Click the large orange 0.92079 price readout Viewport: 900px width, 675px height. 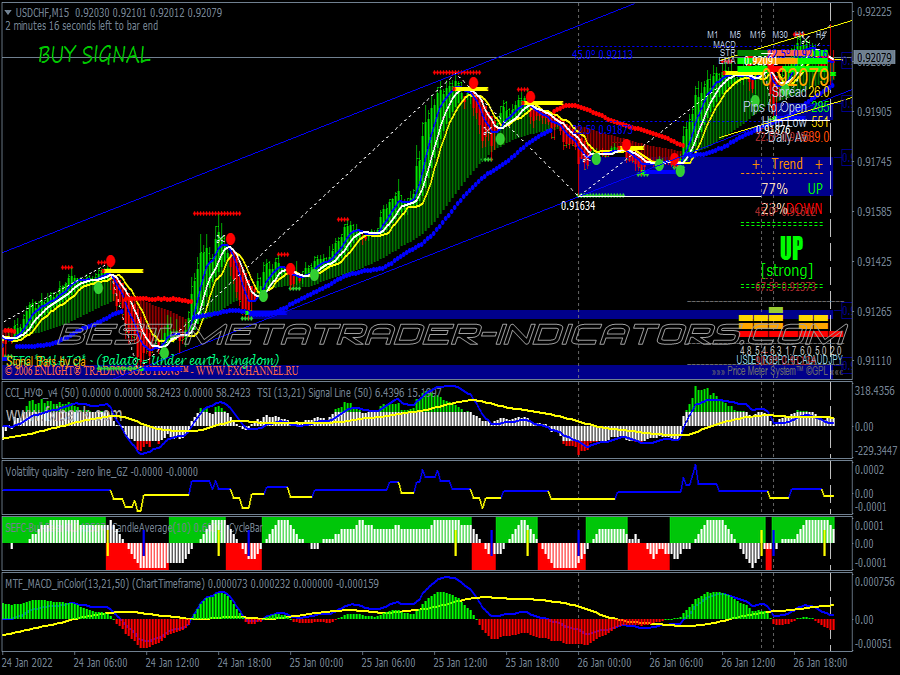point(796,77)
